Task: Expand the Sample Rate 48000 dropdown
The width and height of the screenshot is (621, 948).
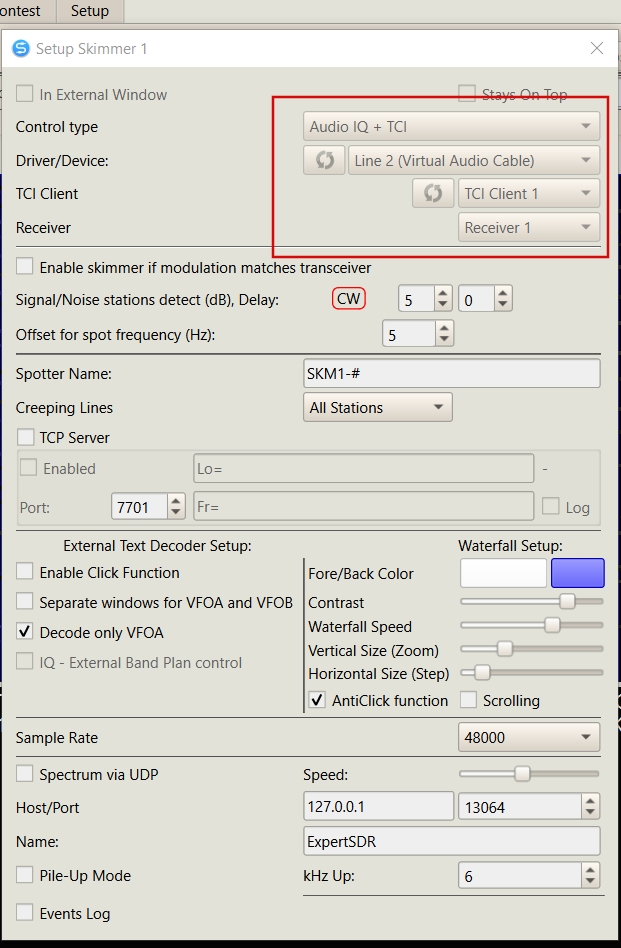Action: click(529, 738)
